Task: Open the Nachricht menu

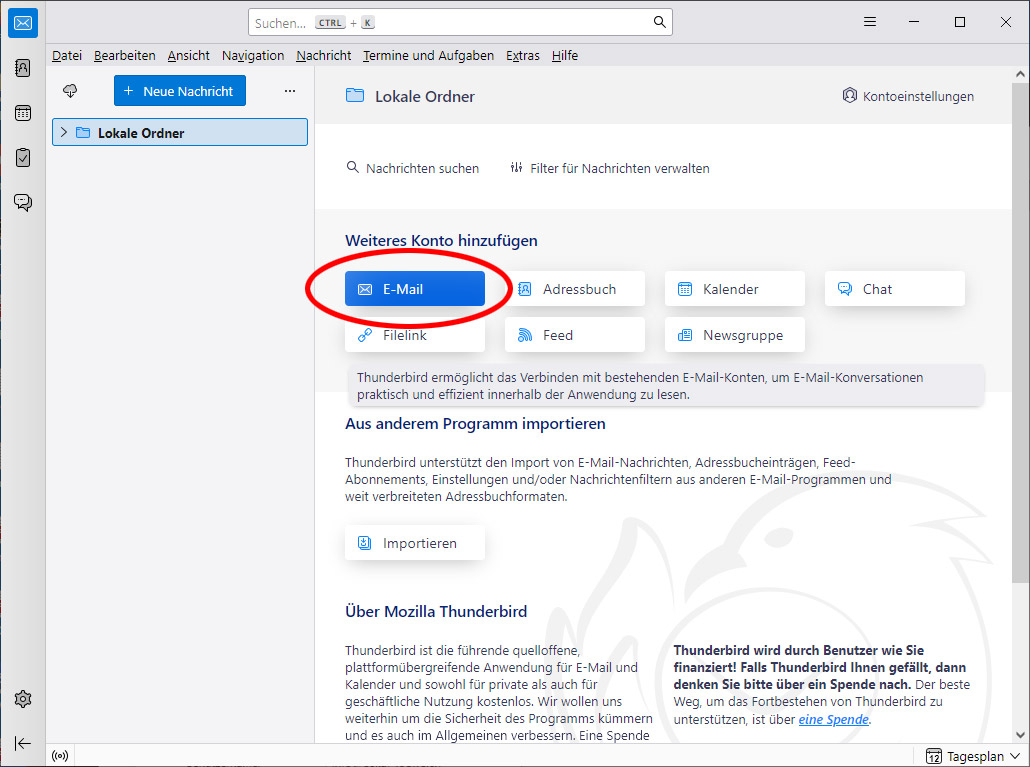Action: point(323,55)
